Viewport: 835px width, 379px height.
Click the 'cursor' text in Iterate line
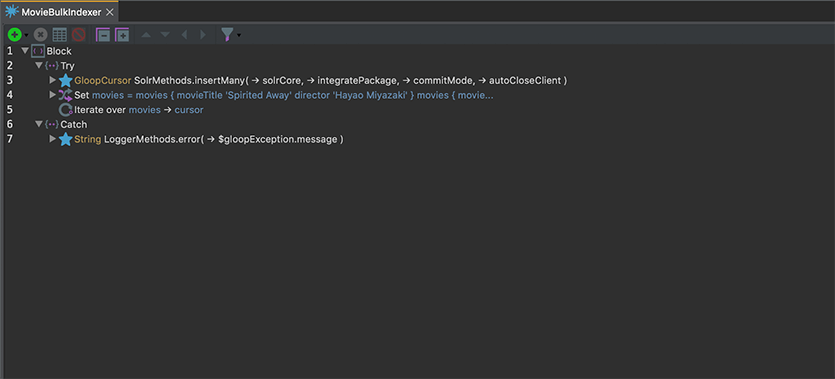click(189, 110)
